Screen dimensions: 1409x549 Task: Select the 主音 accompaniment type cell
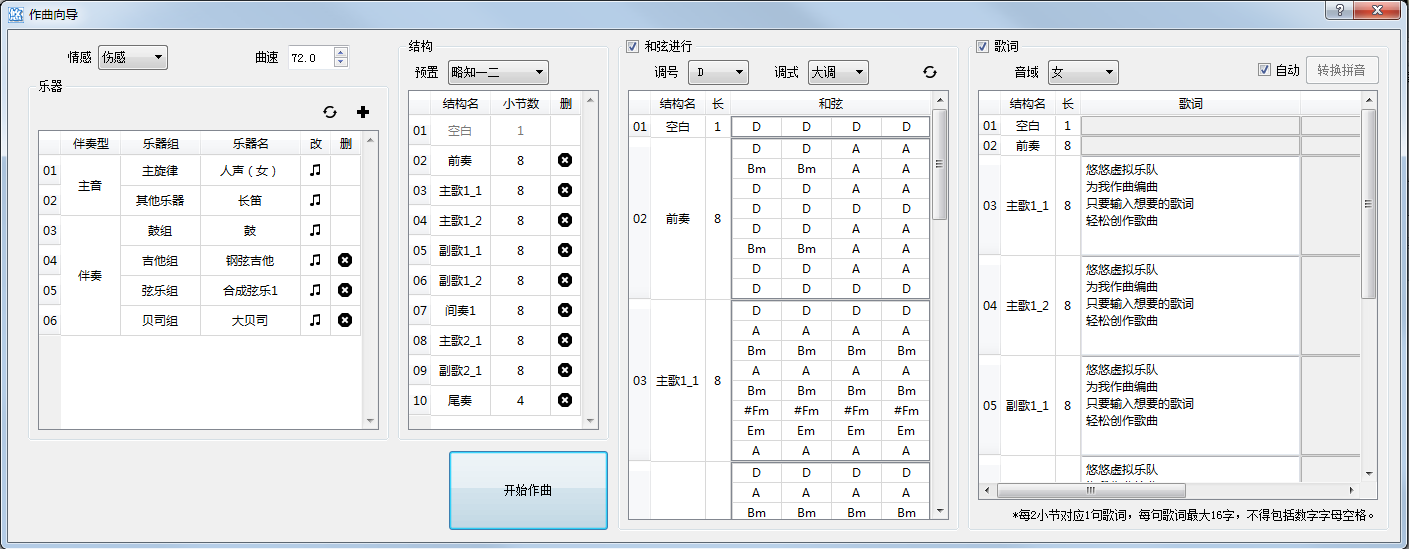(x=90, y=185)
